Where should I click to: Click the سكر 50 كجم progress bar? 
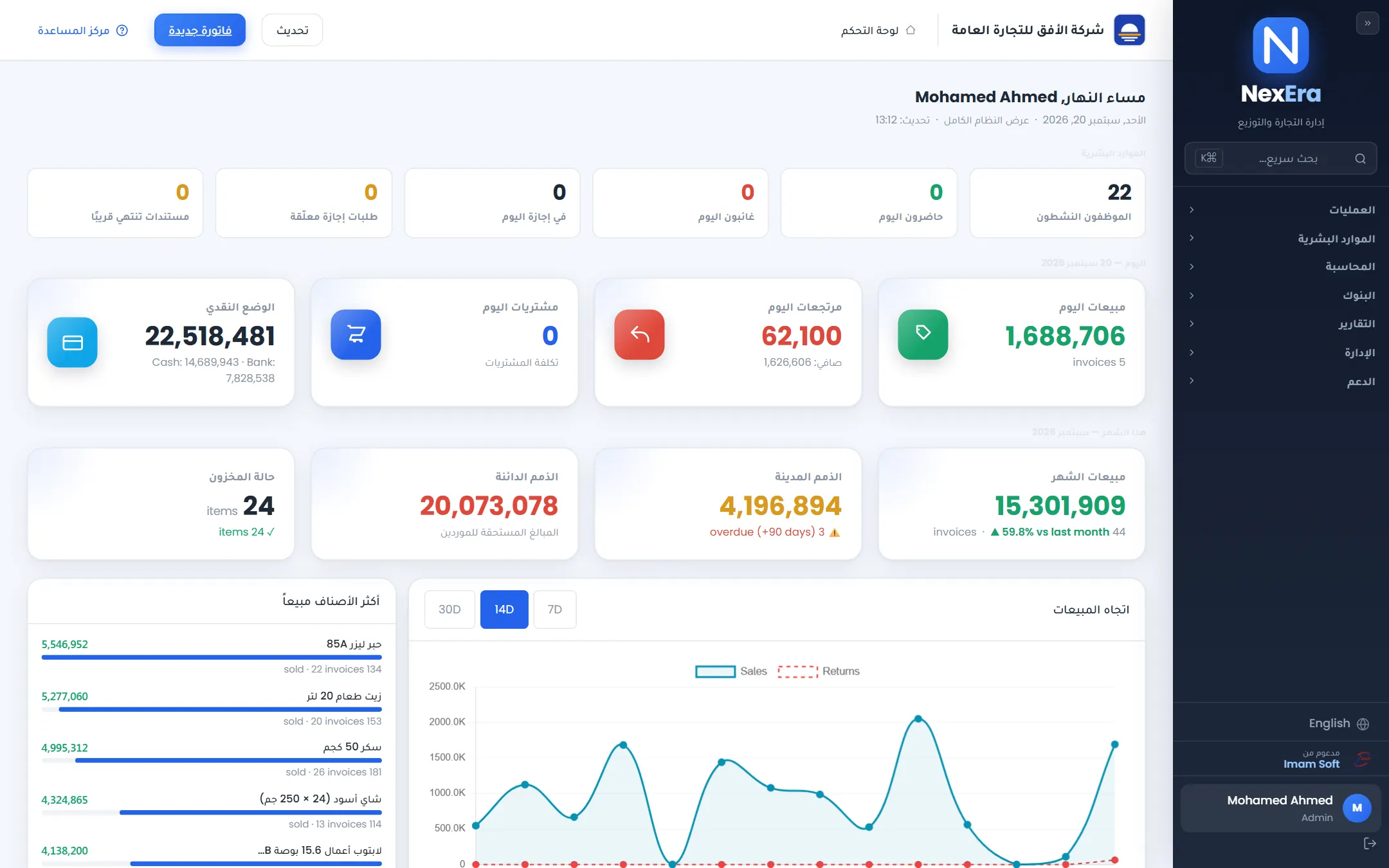pos(212,761)
